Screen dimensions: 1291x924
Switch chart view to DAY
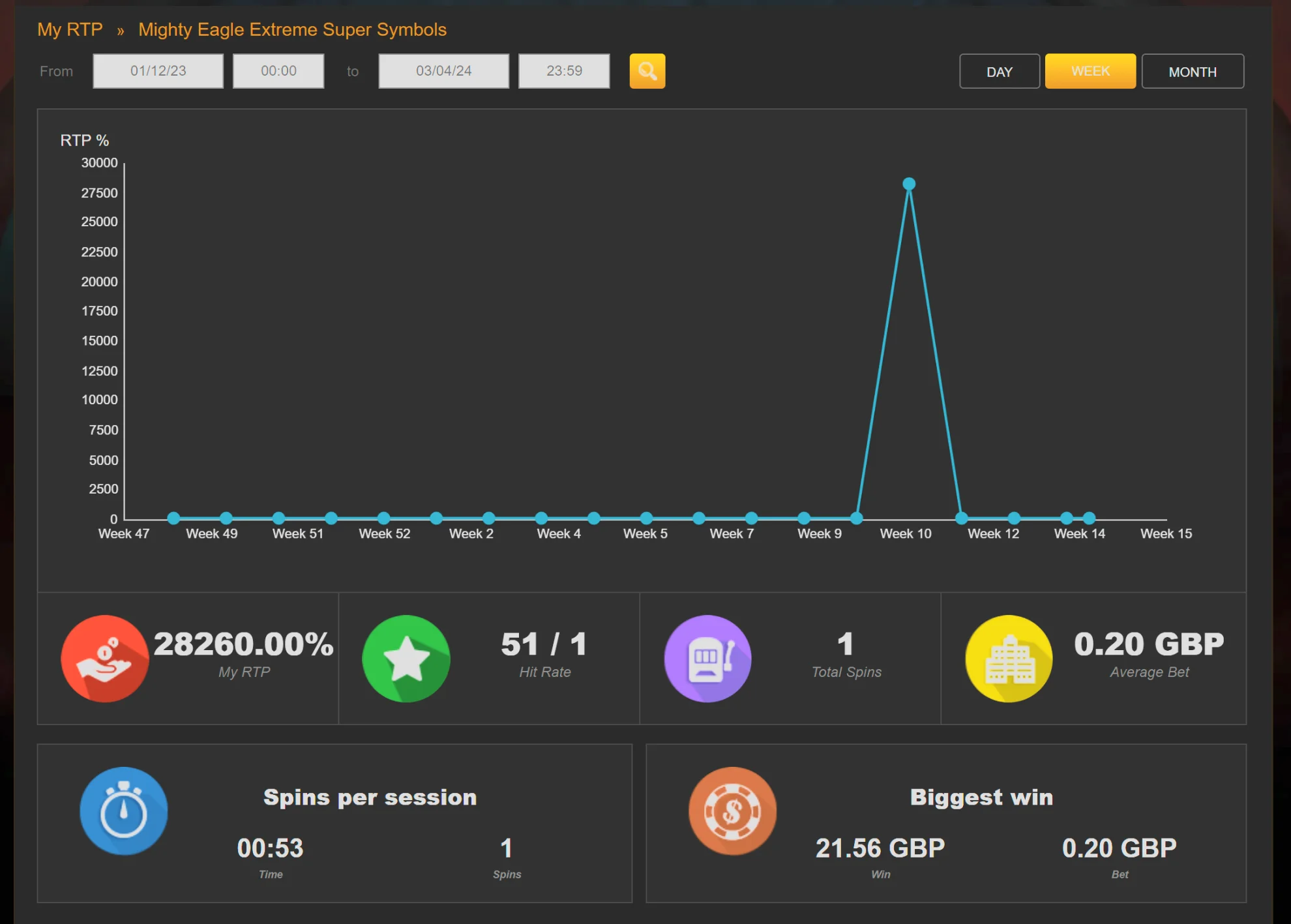pos(1000,71)
